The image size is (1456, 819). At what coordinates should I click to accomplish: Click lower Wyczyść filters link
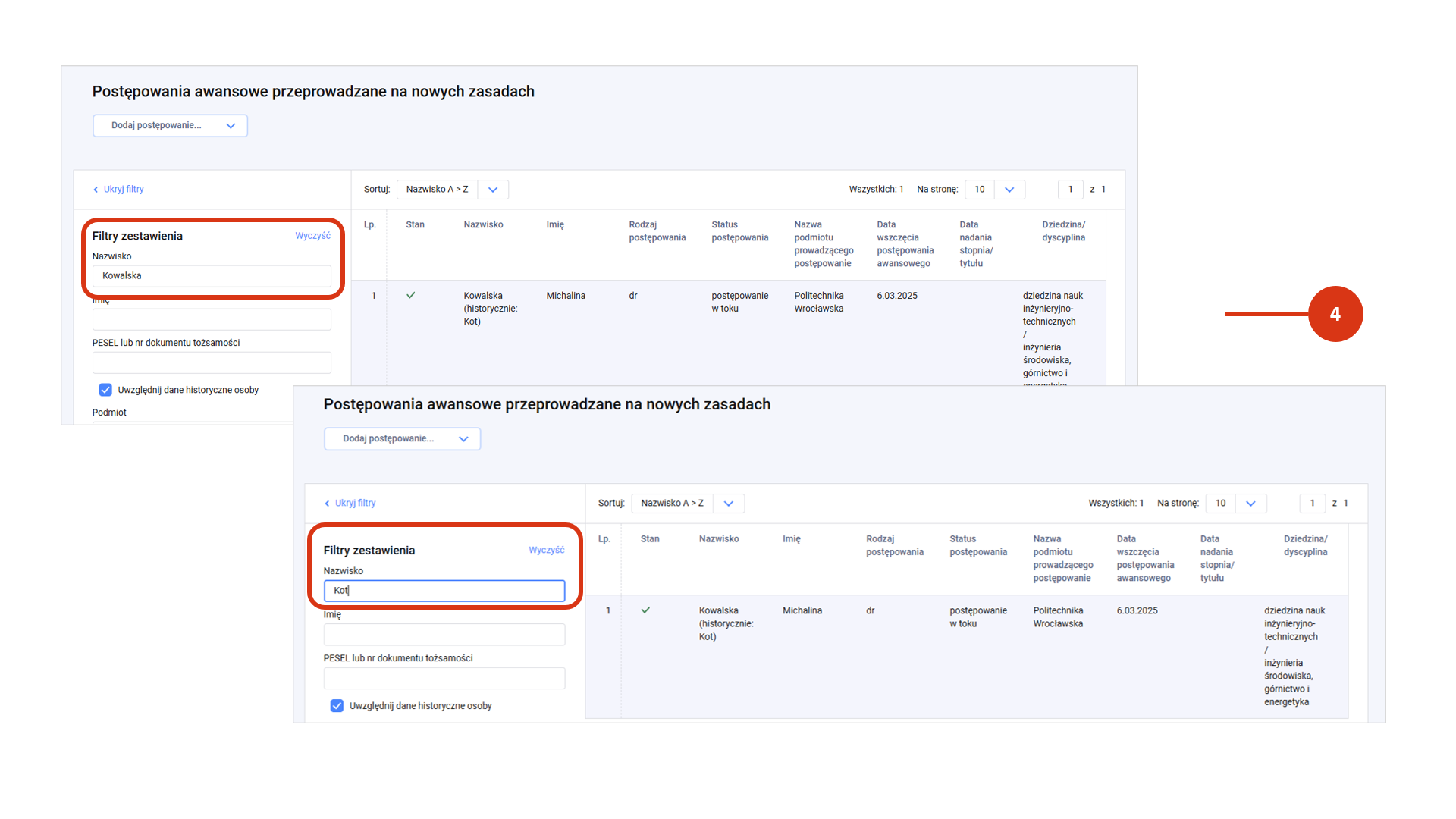tap(546, 550)
